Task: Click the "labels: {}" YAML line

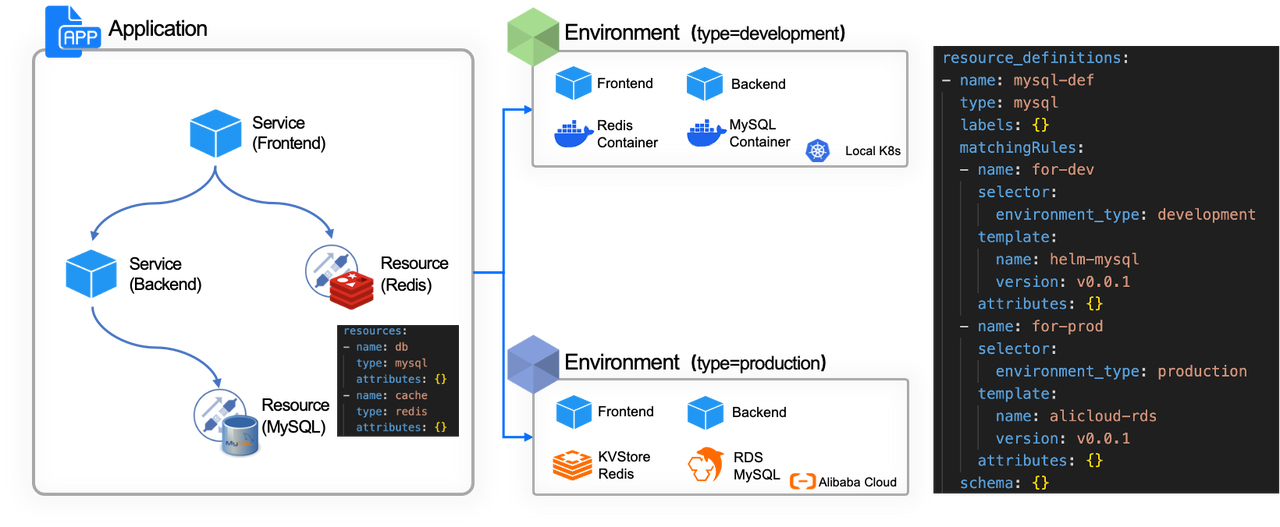Action: (x=1004, y=125)
